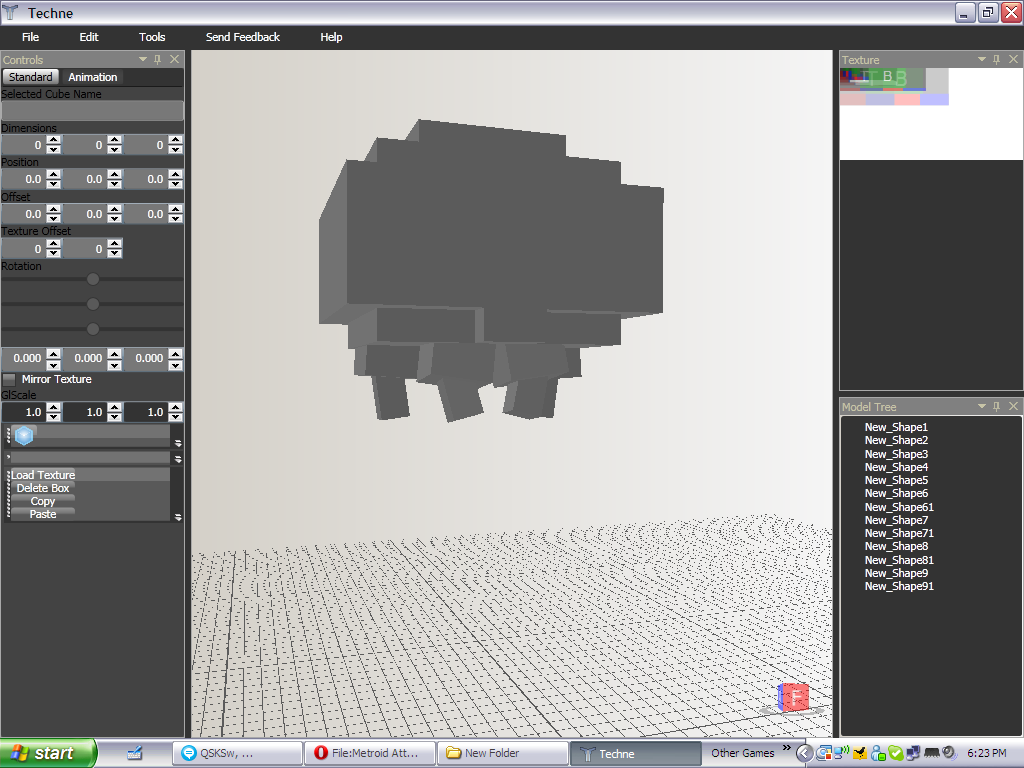This screenshot has width=1024, height=768.
Task: Select New_Shape61 in the Model Tree
Action: 898,507
